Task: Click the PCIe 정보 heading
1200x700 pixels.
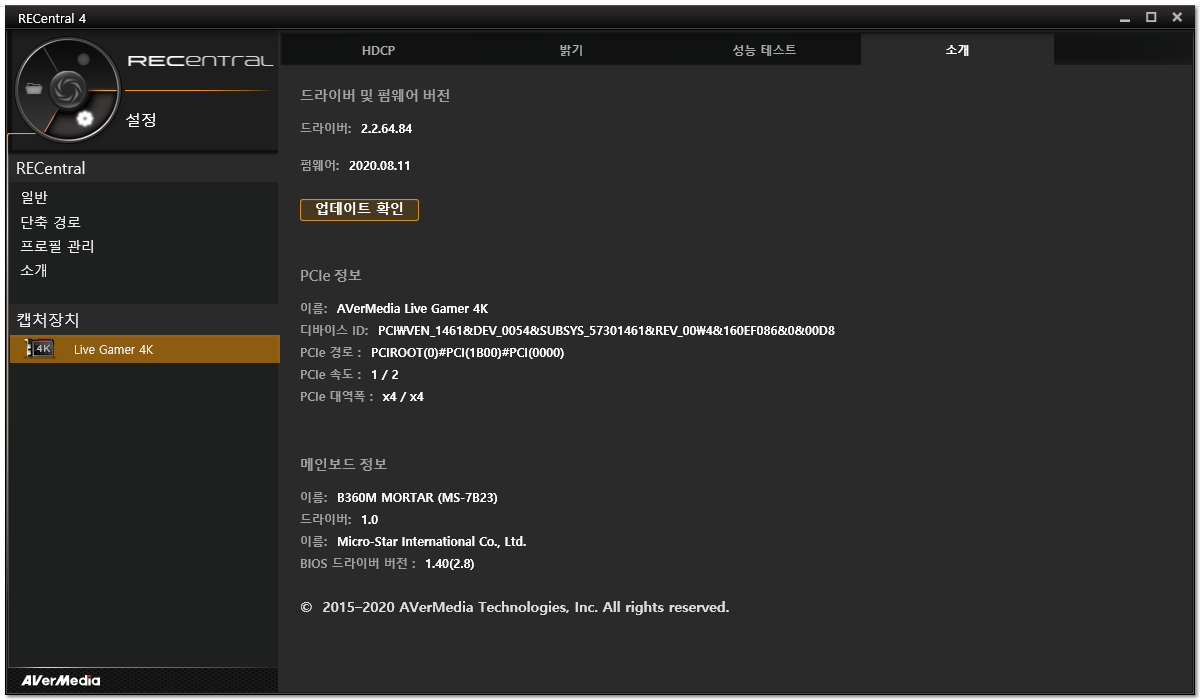Action: click(x=330, y=275)
